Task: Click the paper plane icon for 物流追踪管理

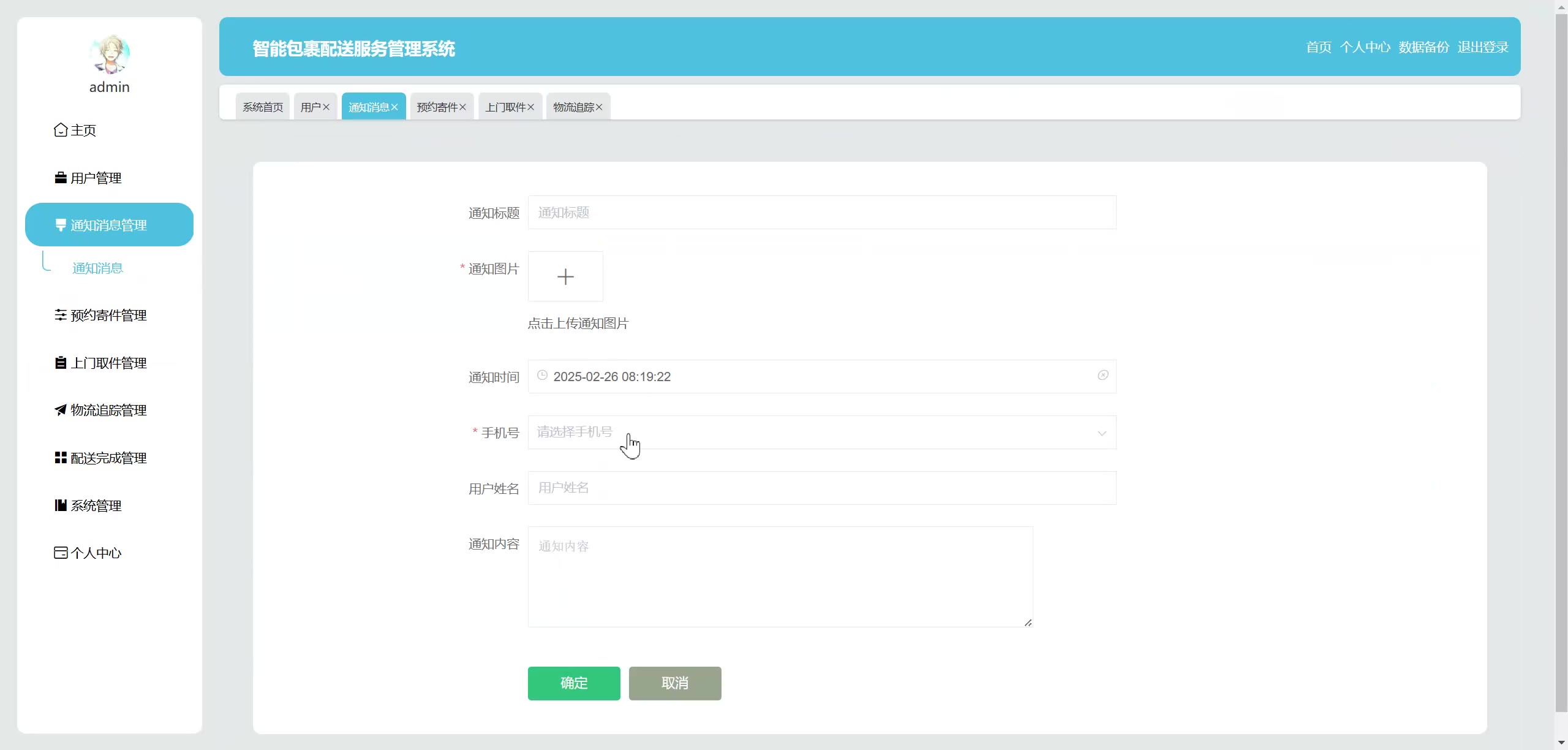Action: point(60,410)
